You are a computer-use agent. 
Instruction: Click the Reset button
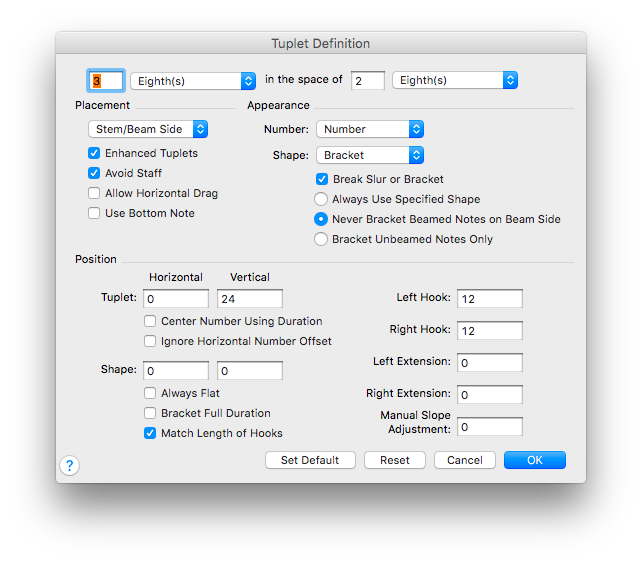[395, 460]
